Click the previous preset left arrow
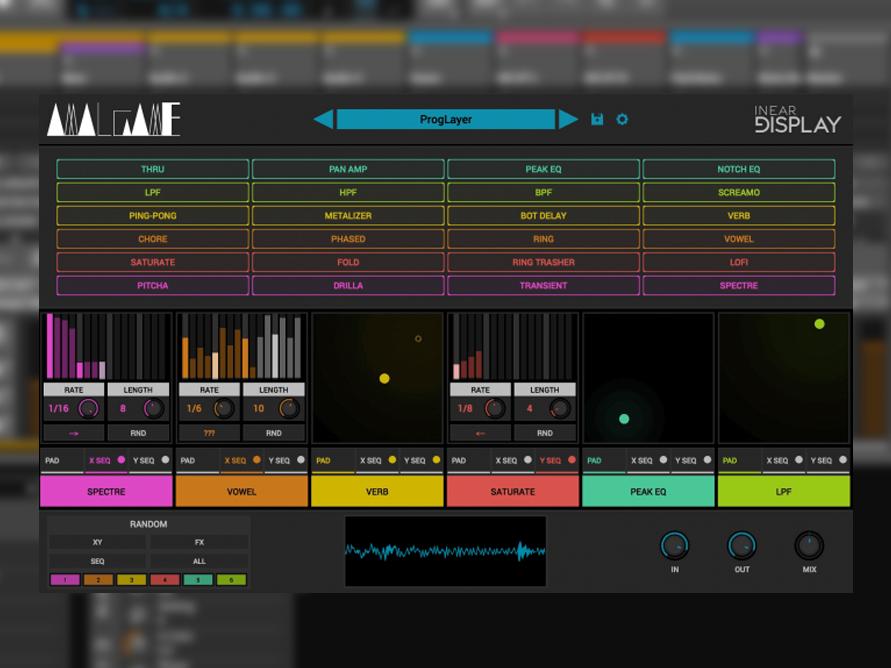The image size is (891, 668). click(x=323, y=120)
